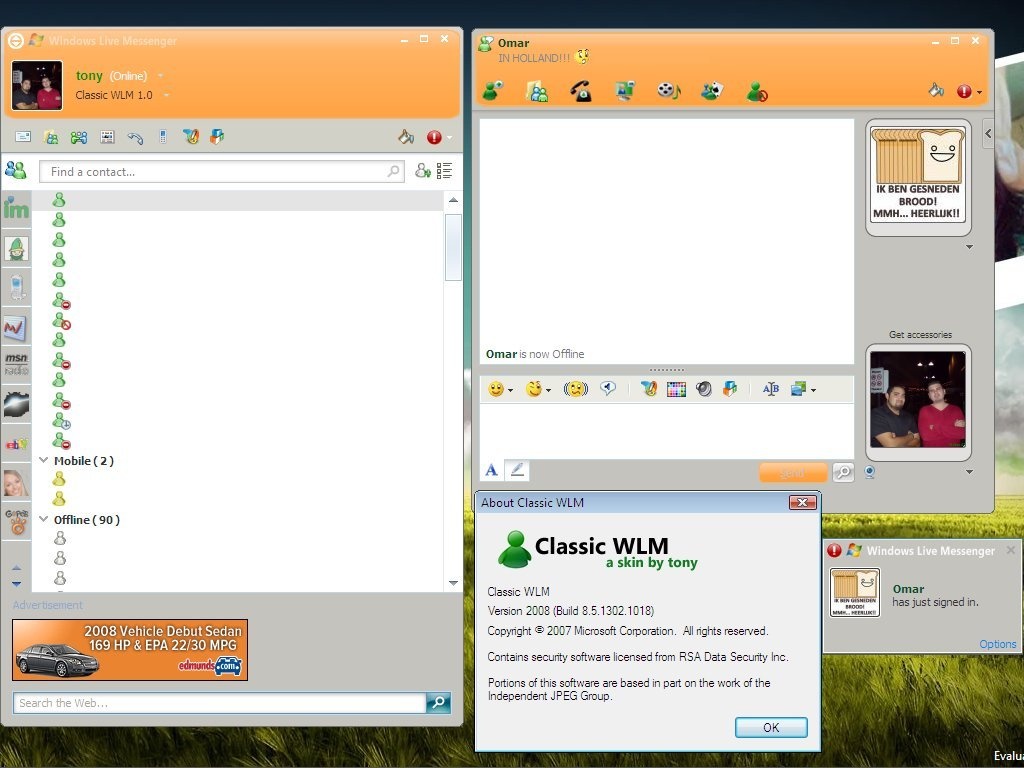Open tony's online status dropdown arrow
1024x768 pixels.
(x=161, y=76)
